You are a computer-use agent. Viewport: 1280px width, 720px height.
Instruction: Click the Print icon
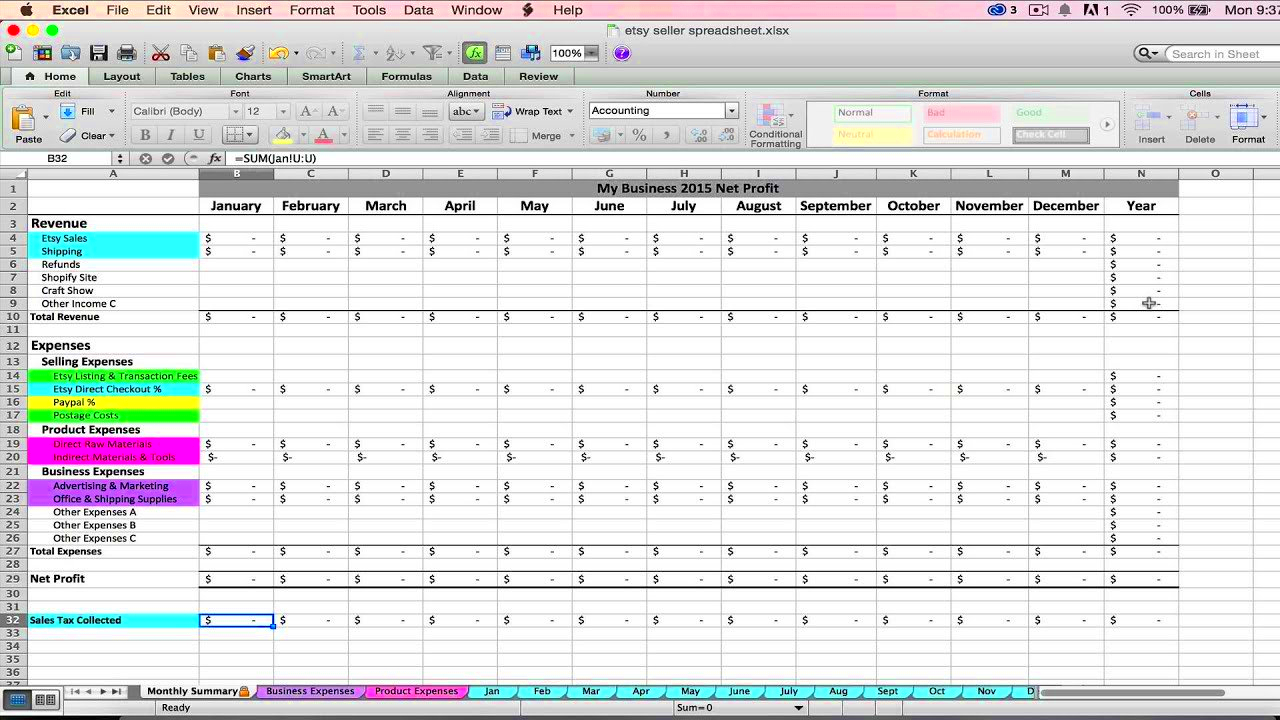(126, 53)
